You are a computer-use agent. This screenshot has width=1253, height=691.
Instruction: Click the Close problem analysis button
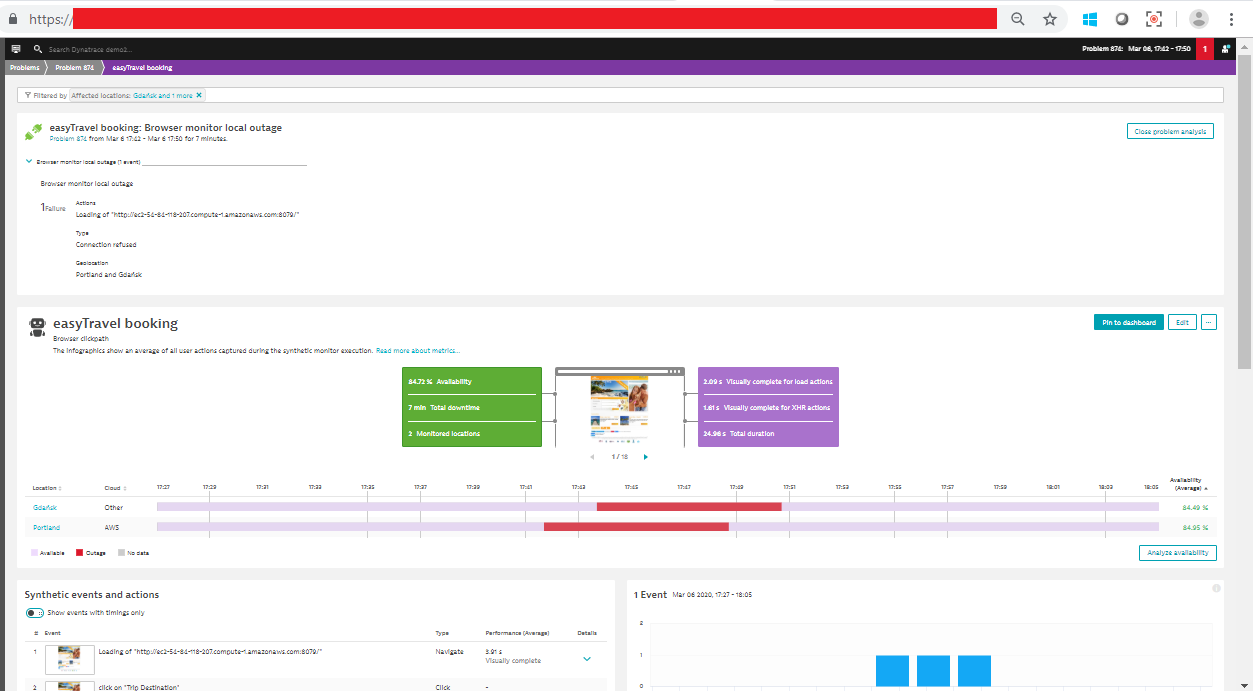click(x=1169, y=131)
